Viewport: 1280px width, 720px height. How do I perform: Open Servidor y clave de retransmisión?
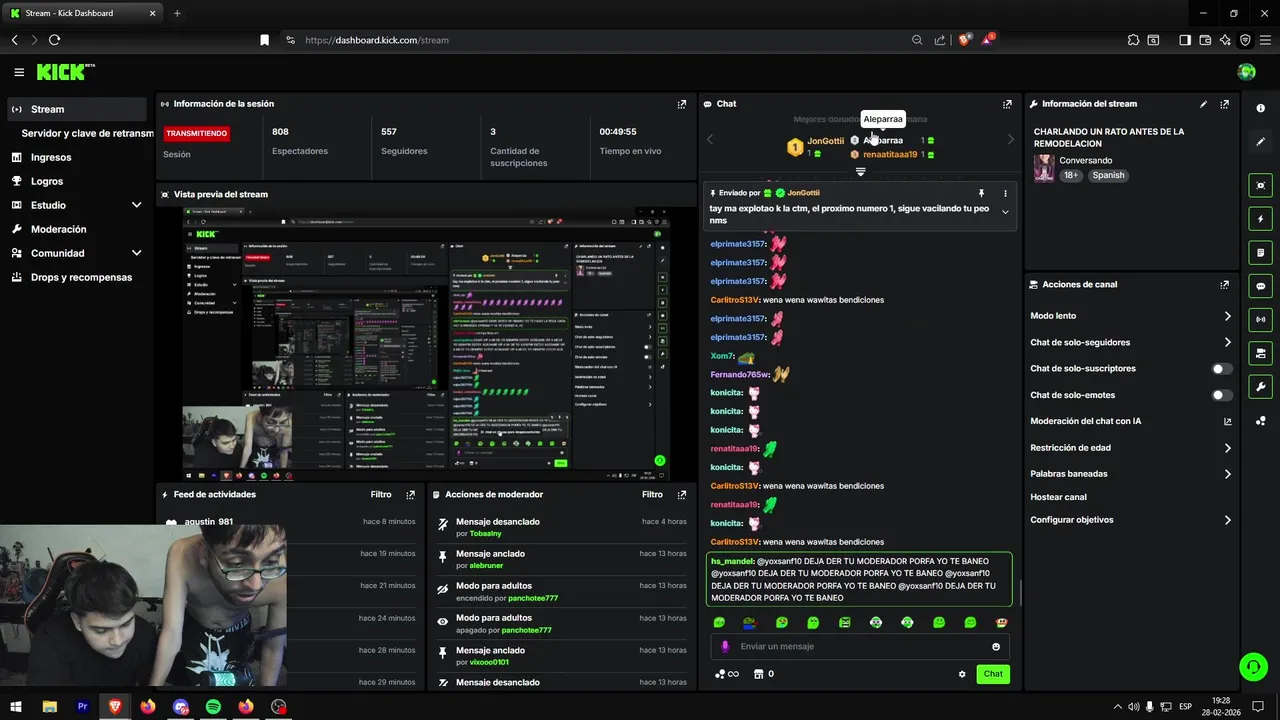click(87, 133)
